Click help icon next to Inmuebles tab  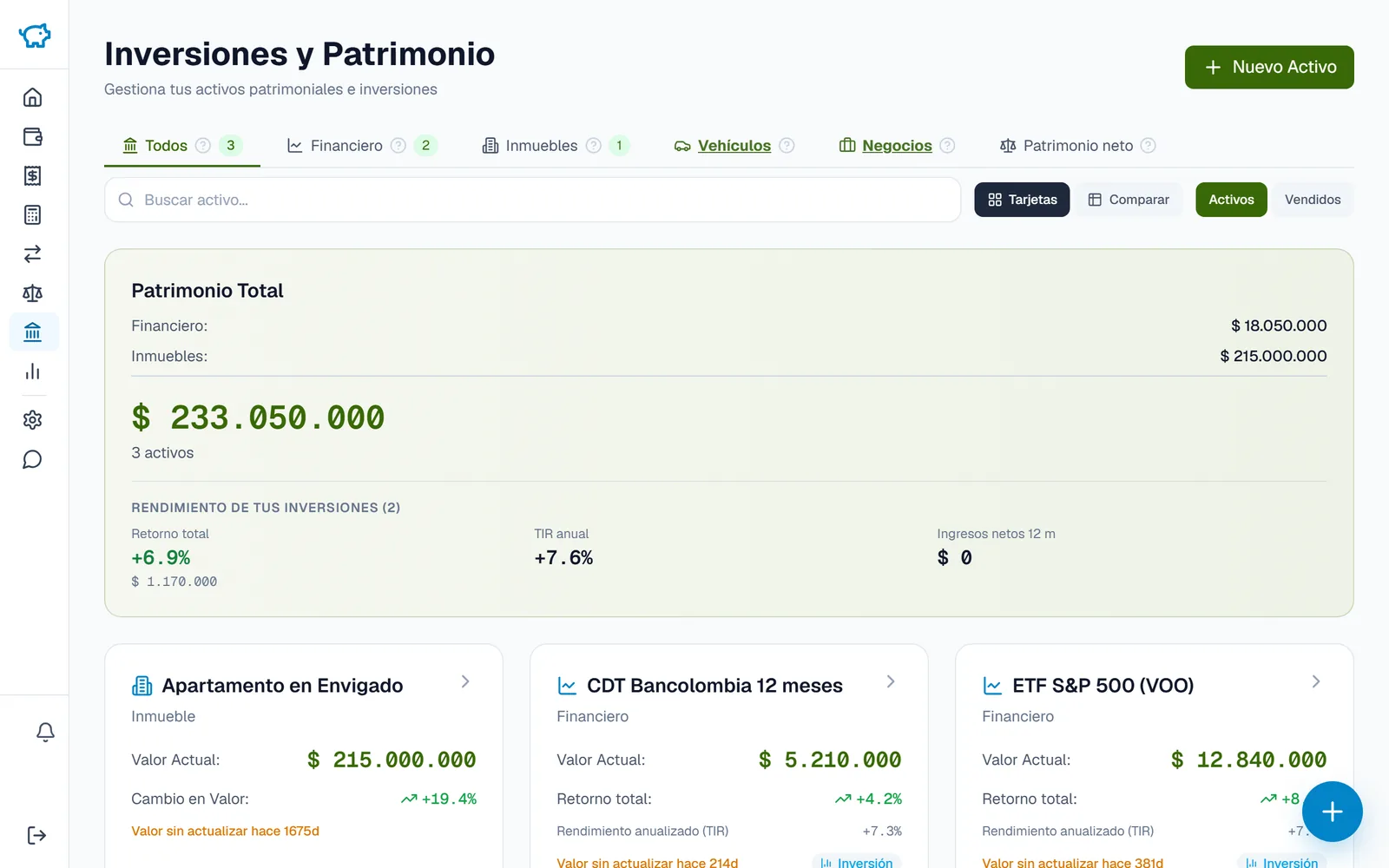(594, 146)
